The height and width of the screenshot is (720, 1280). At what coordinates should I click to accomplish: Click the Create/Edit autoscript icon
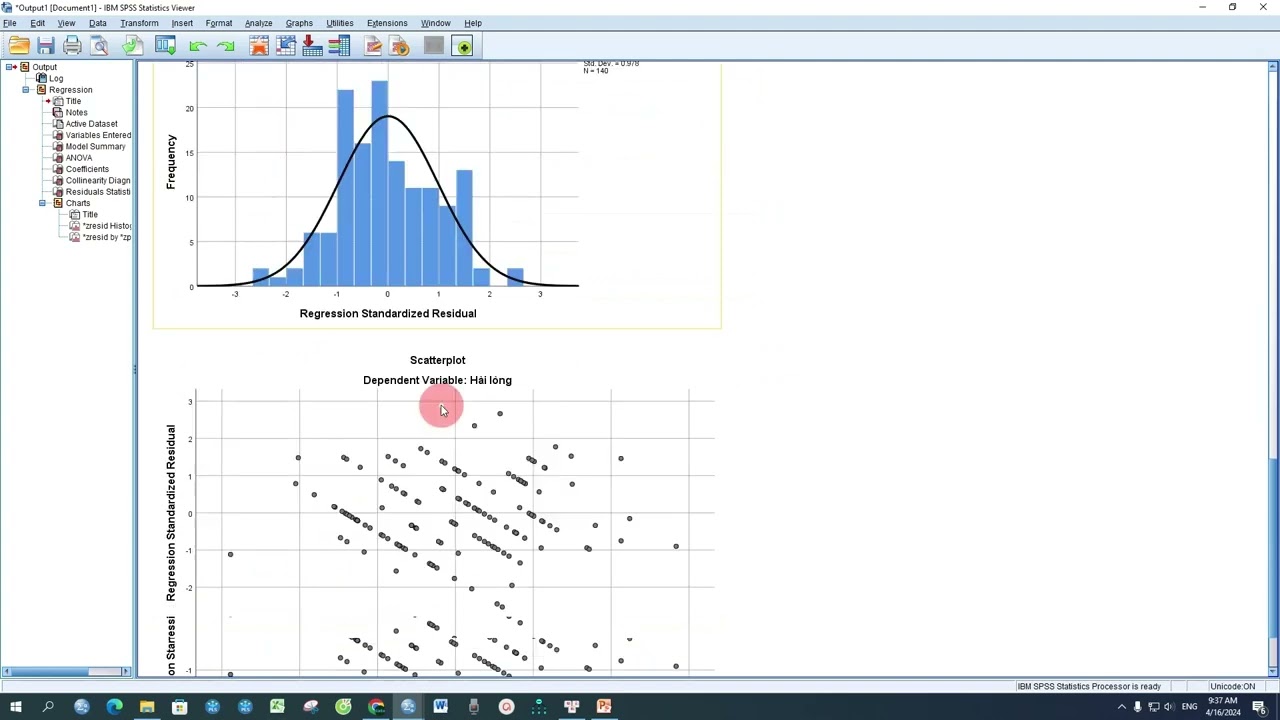click(x=373, y=46)
